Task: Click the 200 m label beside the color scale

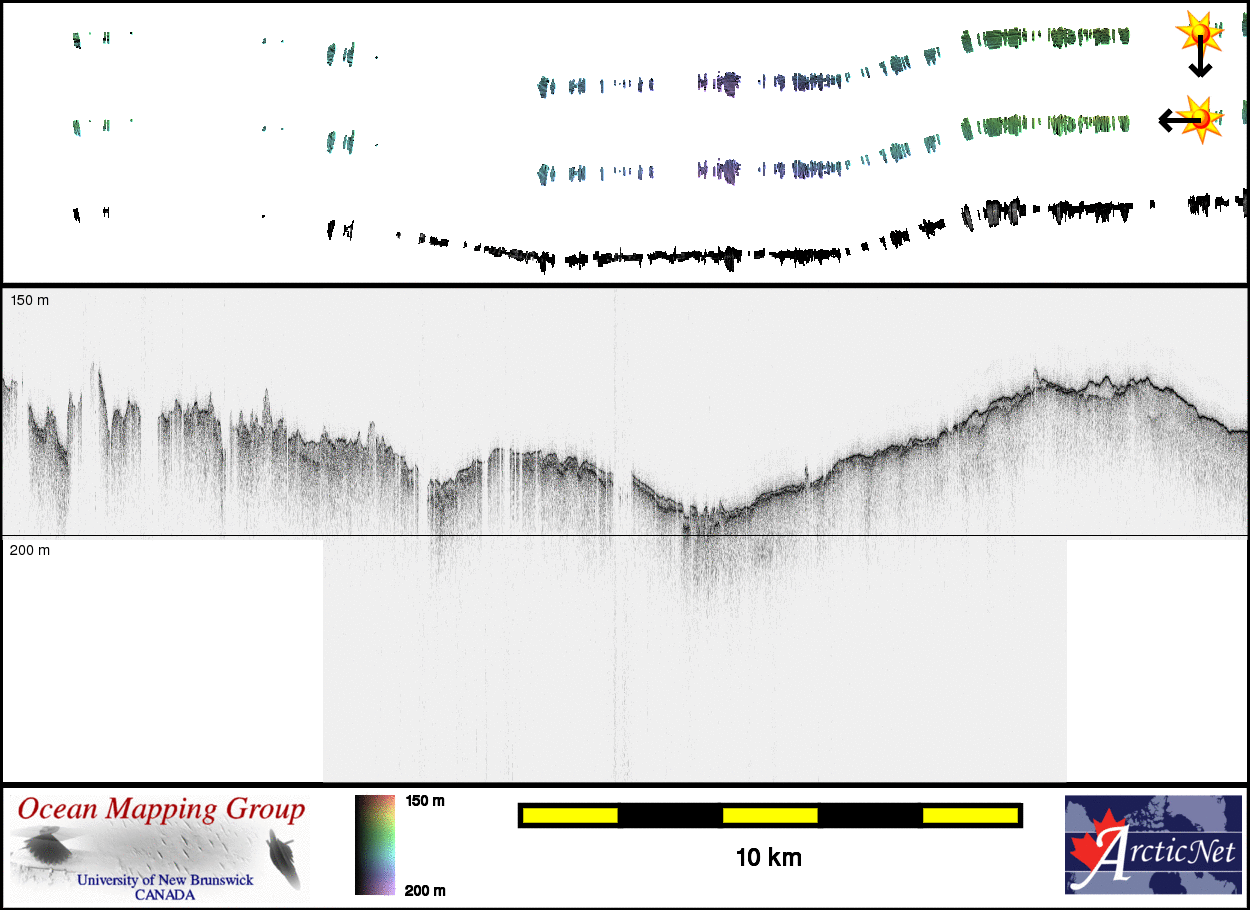Action: click(x=425, y=890)
